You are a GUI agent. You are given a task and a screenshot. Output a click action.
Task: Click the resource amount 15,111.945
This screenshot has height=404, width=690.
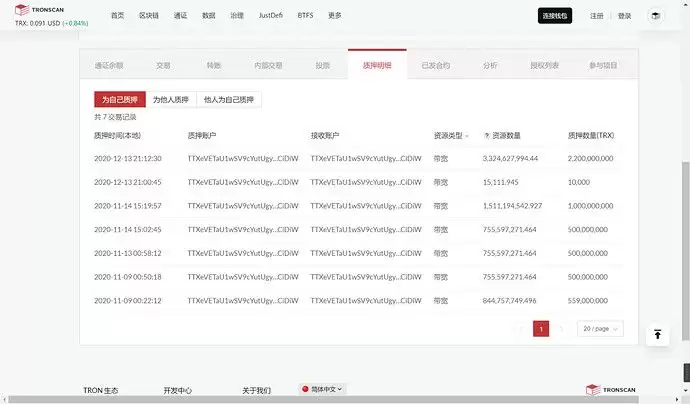pyautogui.click(x=500, y=182)
